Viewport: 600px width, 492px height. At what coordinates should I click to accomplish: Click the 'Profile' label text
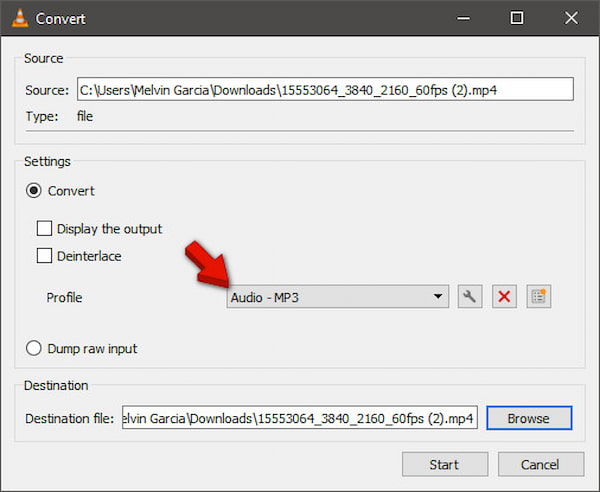point(64,297)
